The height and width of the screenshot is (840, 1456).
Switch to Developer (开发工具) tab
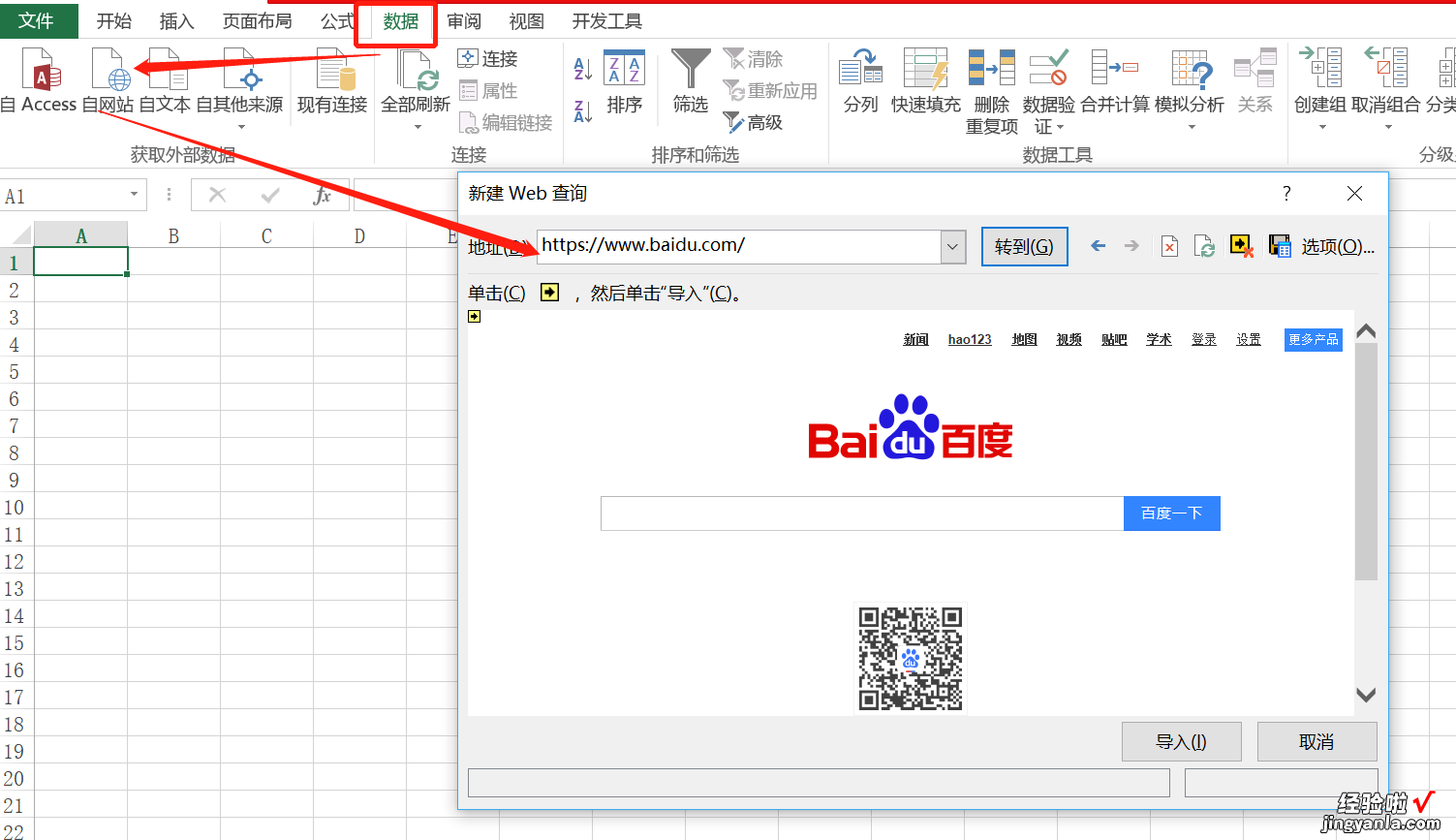tap(607, 21)
